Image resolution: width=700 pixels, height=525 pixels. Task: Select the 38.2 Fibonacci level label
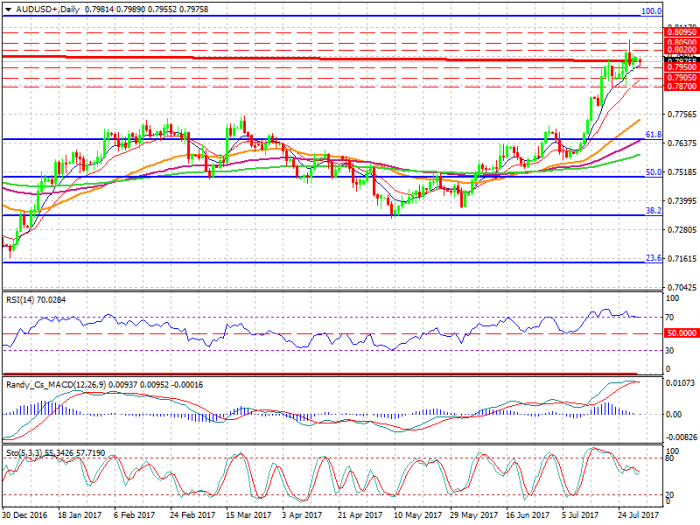click(x=654, y=210)
